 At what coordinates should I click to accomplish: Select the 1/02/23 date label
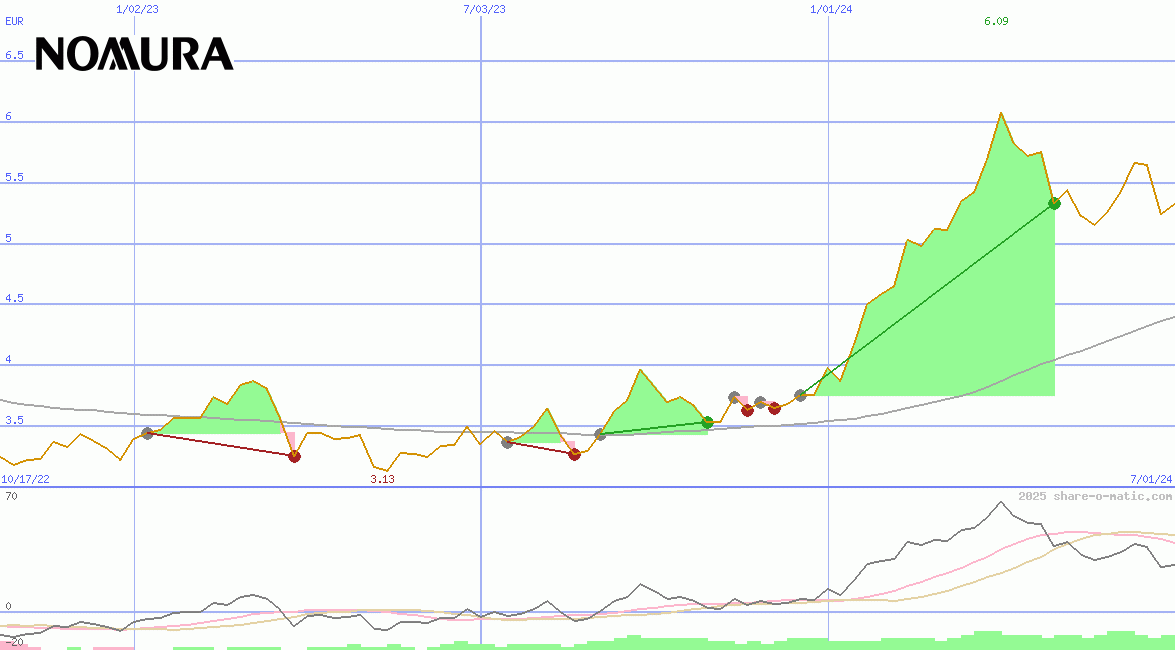[x=136, y=9]
